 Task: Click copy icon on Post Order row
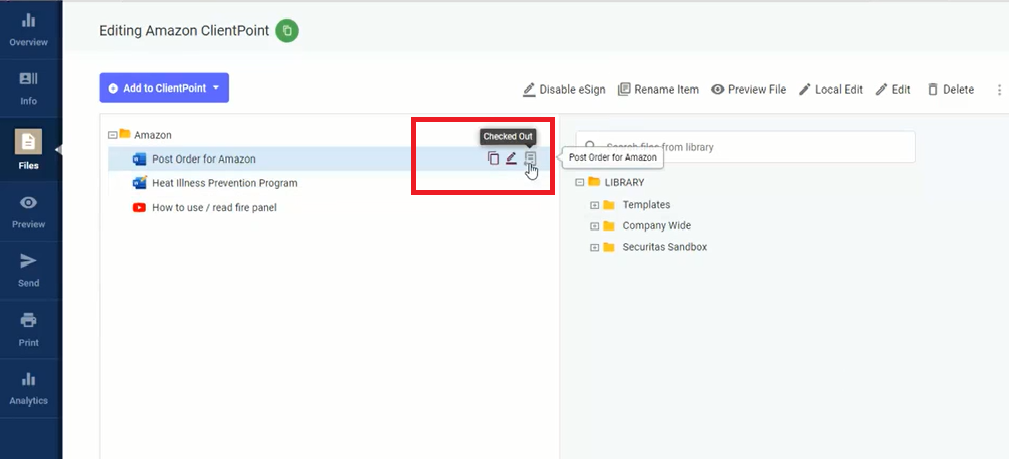[494, 158]
